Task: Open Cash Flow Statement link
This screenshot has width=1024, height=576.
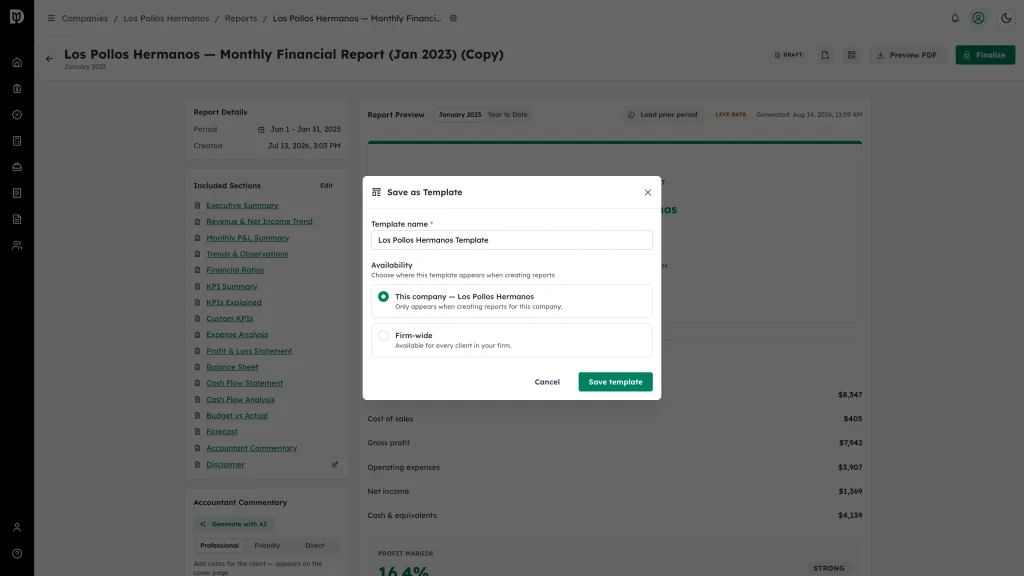Action: (244, 383)
